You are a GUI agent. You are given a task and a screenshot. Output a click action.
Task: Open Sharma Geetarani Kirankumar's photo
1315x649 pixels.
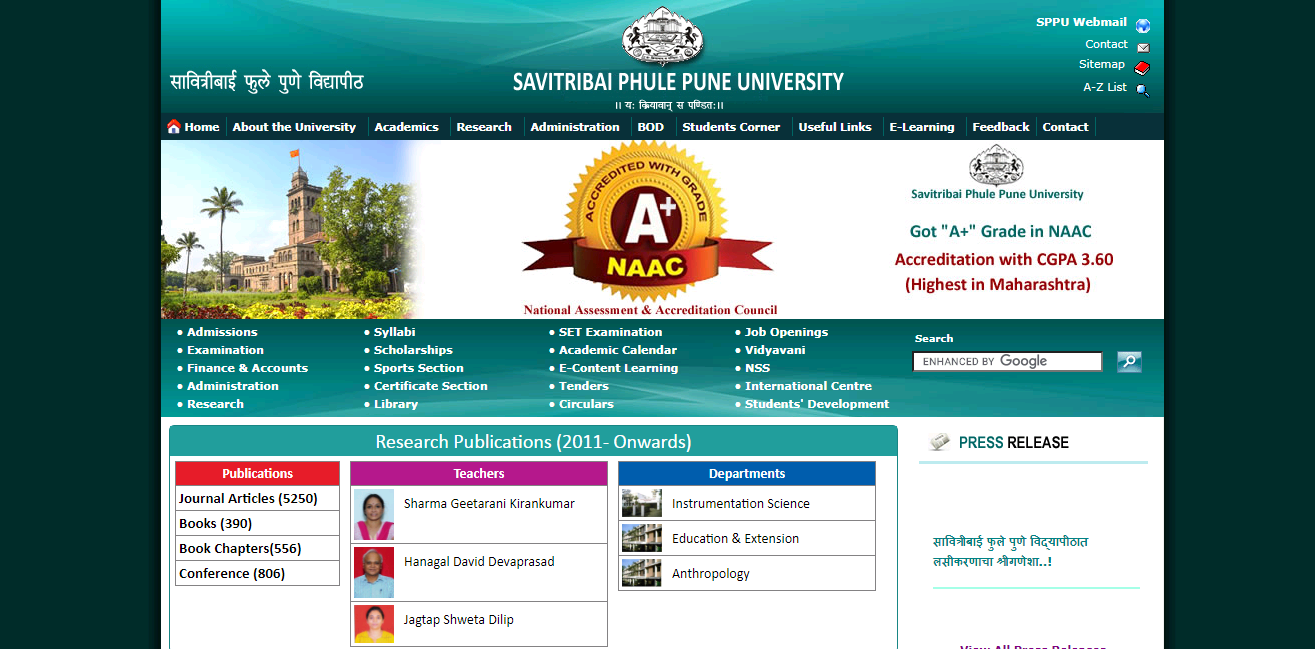coord(374,514)
